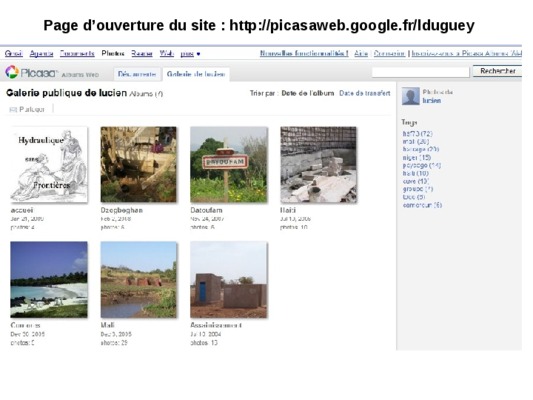Click the Nouvelles fonctionnalités link
This screenshot has width=533, height=400.
304,53
